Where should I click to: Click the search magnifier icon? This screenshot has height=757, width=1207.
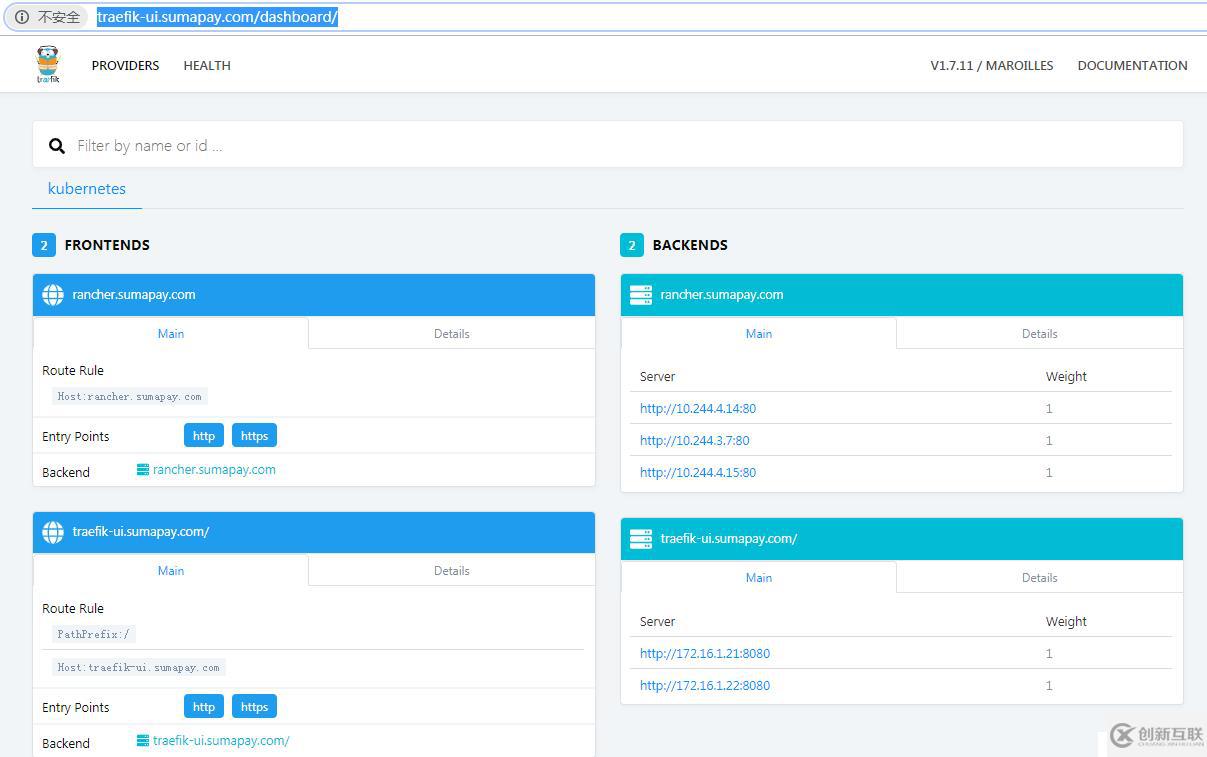tap(57, 146)
